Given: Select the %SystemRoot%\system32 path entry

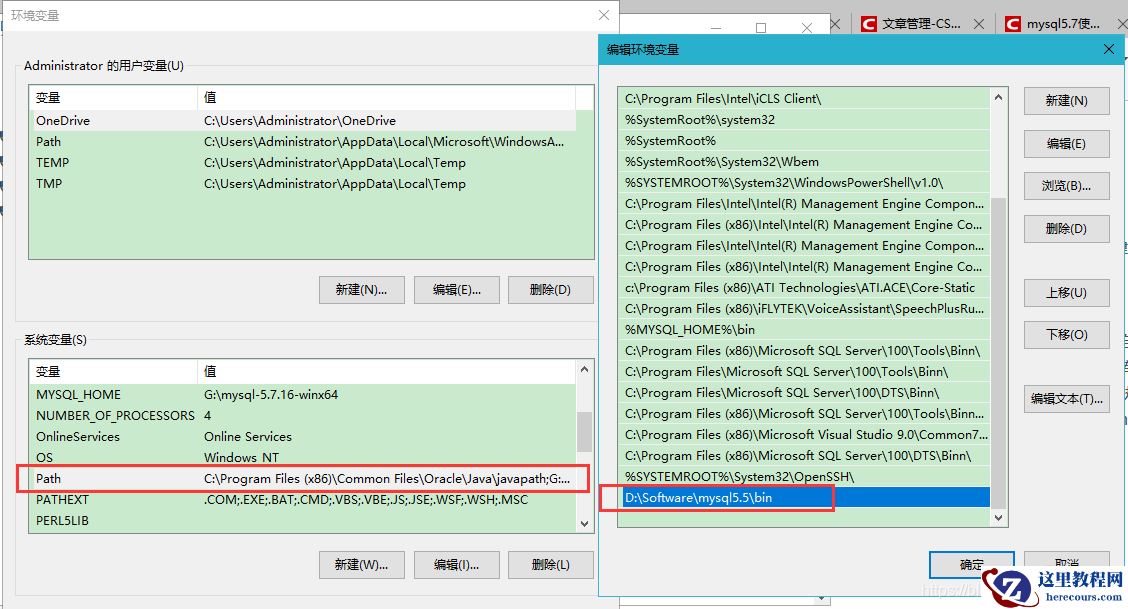Looking at the screenshot, I should pos(804,119).
